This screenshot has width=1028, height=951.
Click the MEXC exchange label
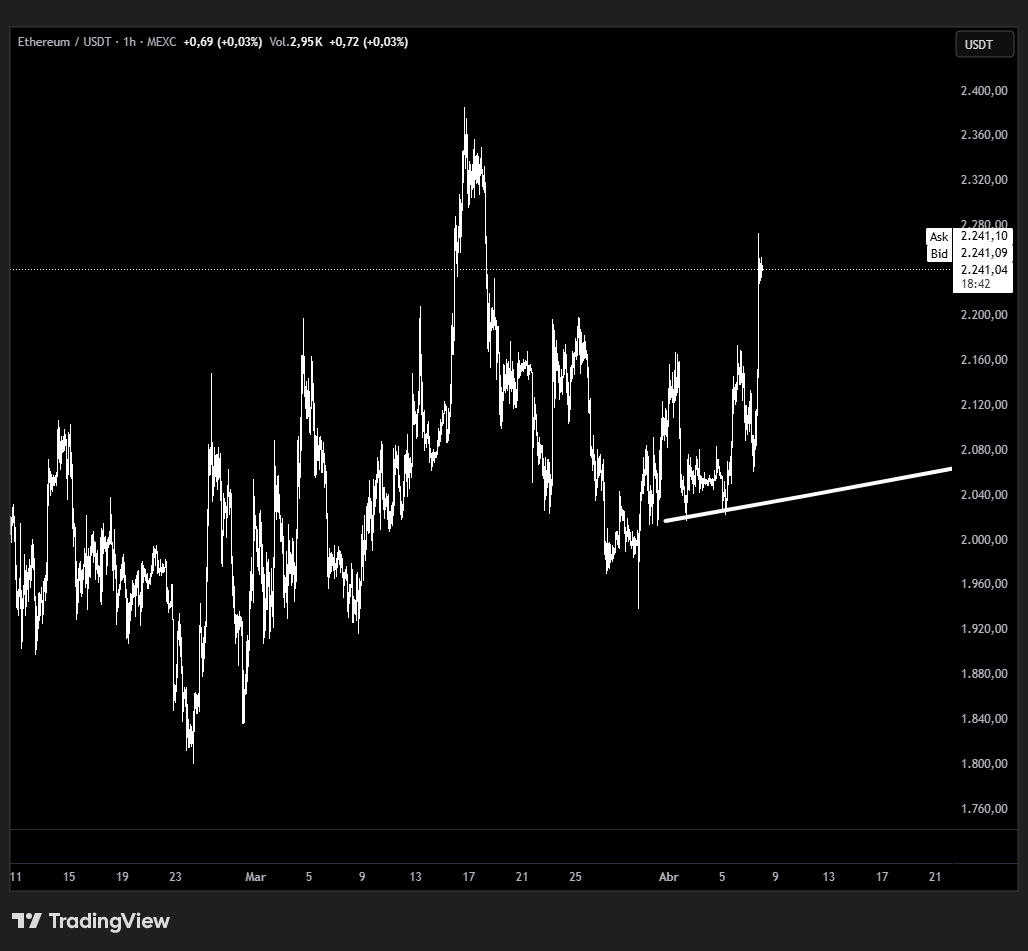coord(161,42)
